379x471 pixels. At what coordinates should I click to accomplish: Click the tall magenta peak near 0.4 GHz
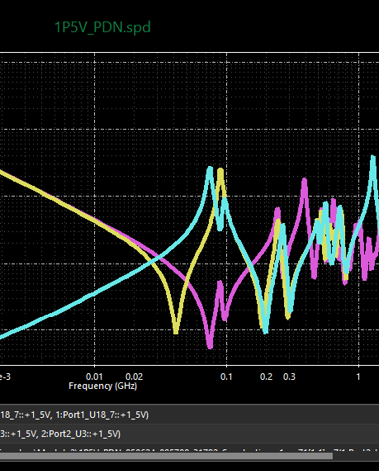pyautogui.click(x=304, y=182)
